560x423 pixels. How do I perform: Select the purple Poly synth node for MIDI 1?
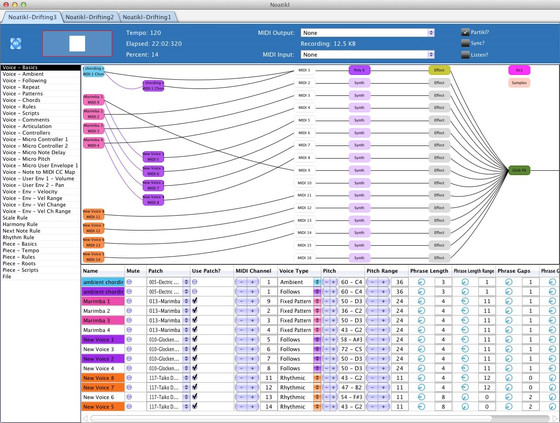(x=359, y=70)
